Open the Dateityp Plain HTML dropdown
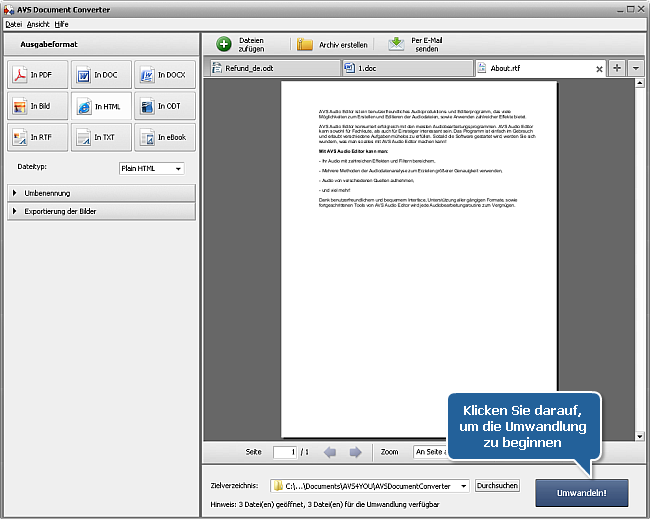Viewport: 650px width, 519px height. (152, 168)
